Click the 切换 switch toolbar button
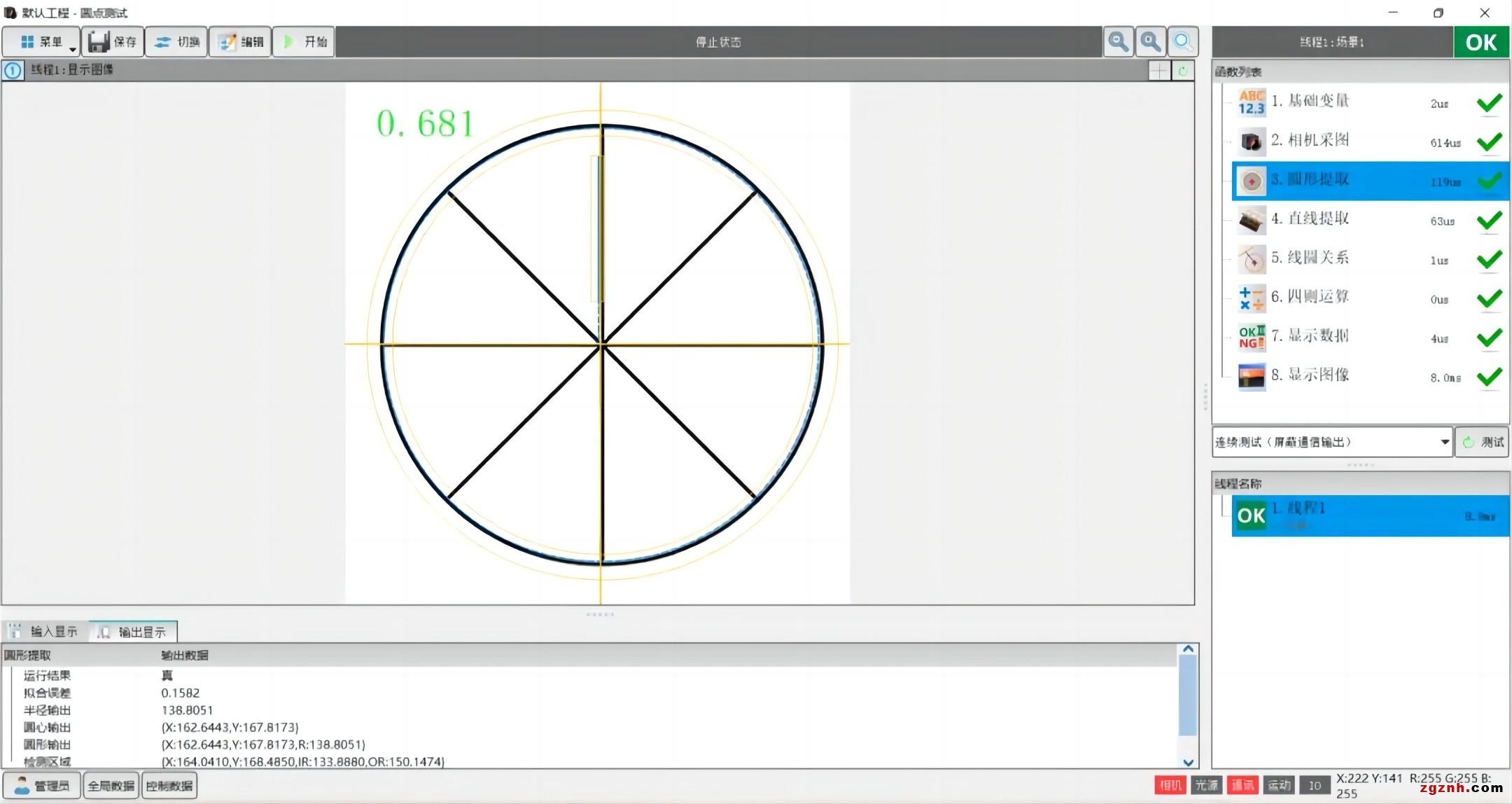 point(176,42)
